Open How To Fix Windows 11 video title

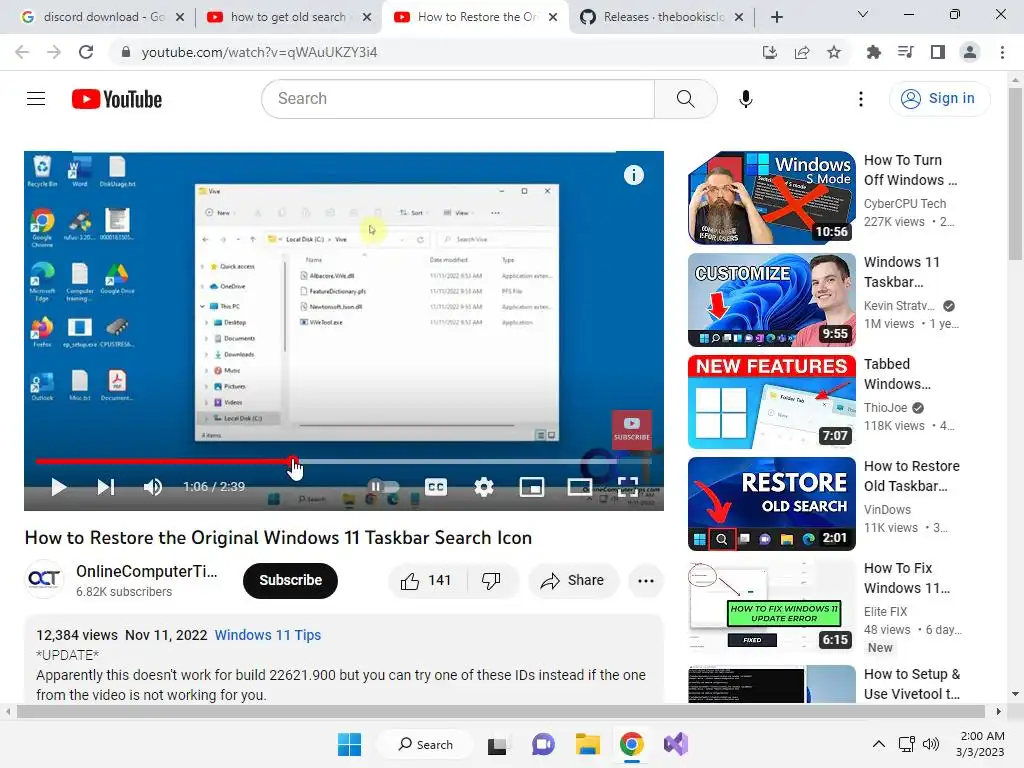907,578
